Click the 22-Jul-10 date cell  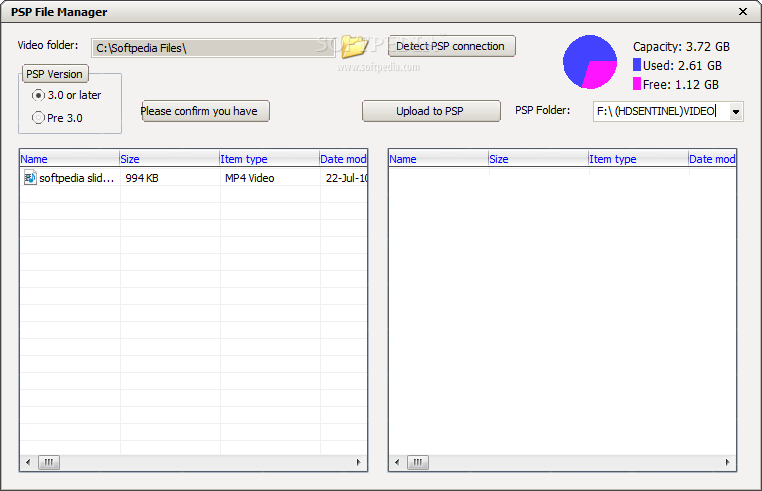[x=346, y=178]
